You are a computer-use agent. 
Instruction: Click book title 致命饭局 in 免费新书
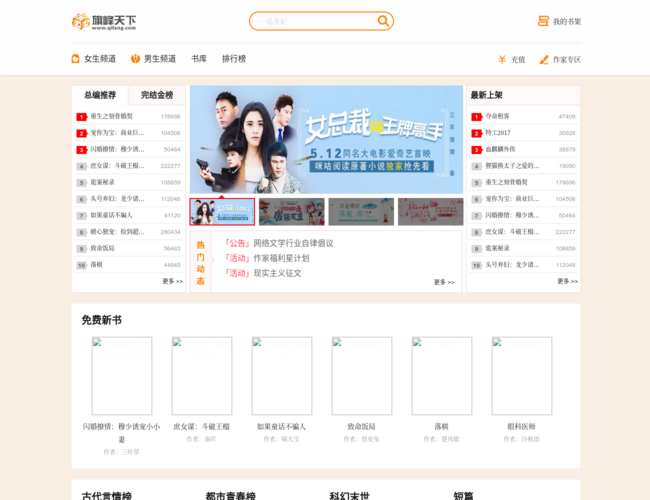point(361,427)
